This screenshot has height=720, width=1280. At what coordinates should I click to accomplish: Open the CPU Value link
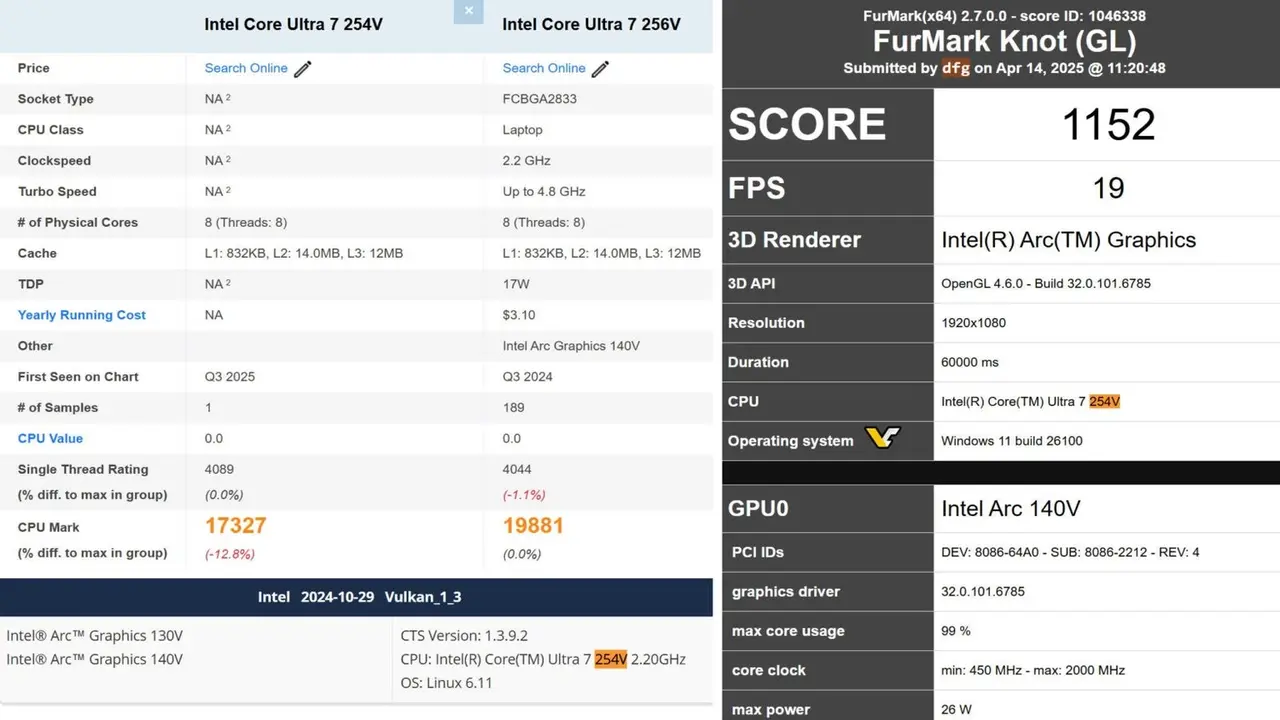tap(50, 439)
